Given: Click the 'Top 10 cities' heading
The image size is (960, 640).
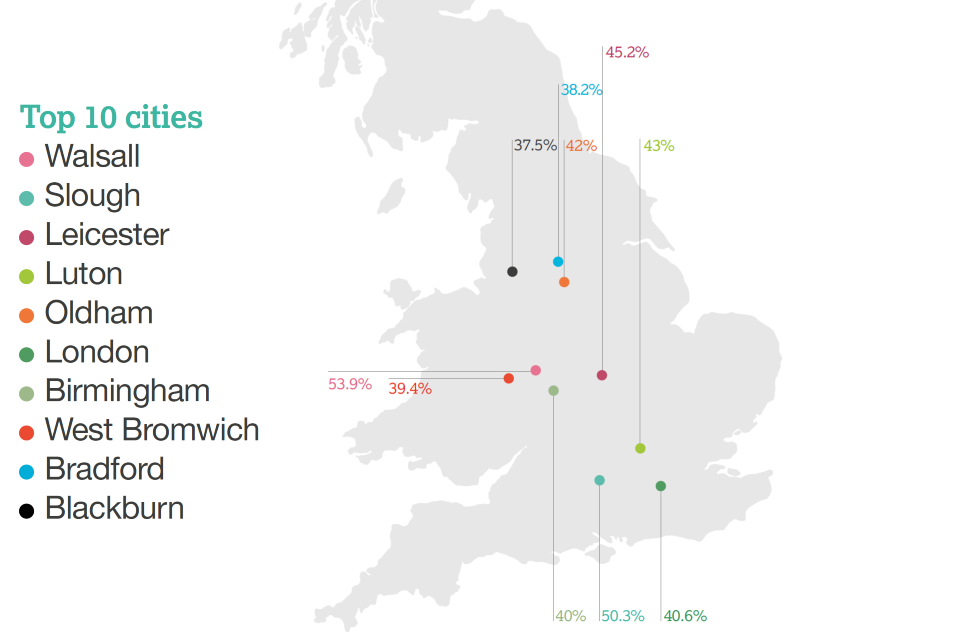Looking at the screenshot, I should (111, 117).
